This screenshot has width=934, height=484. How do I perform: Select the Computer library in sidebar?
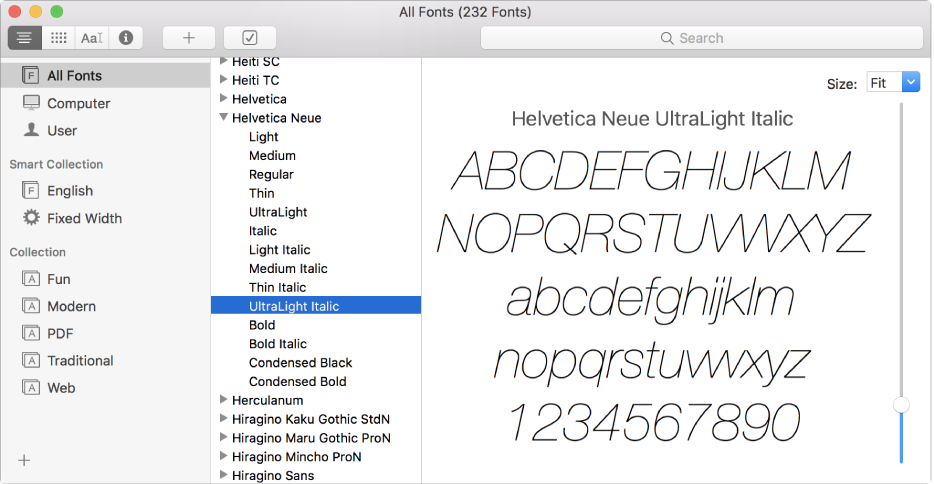pos(78,103)
